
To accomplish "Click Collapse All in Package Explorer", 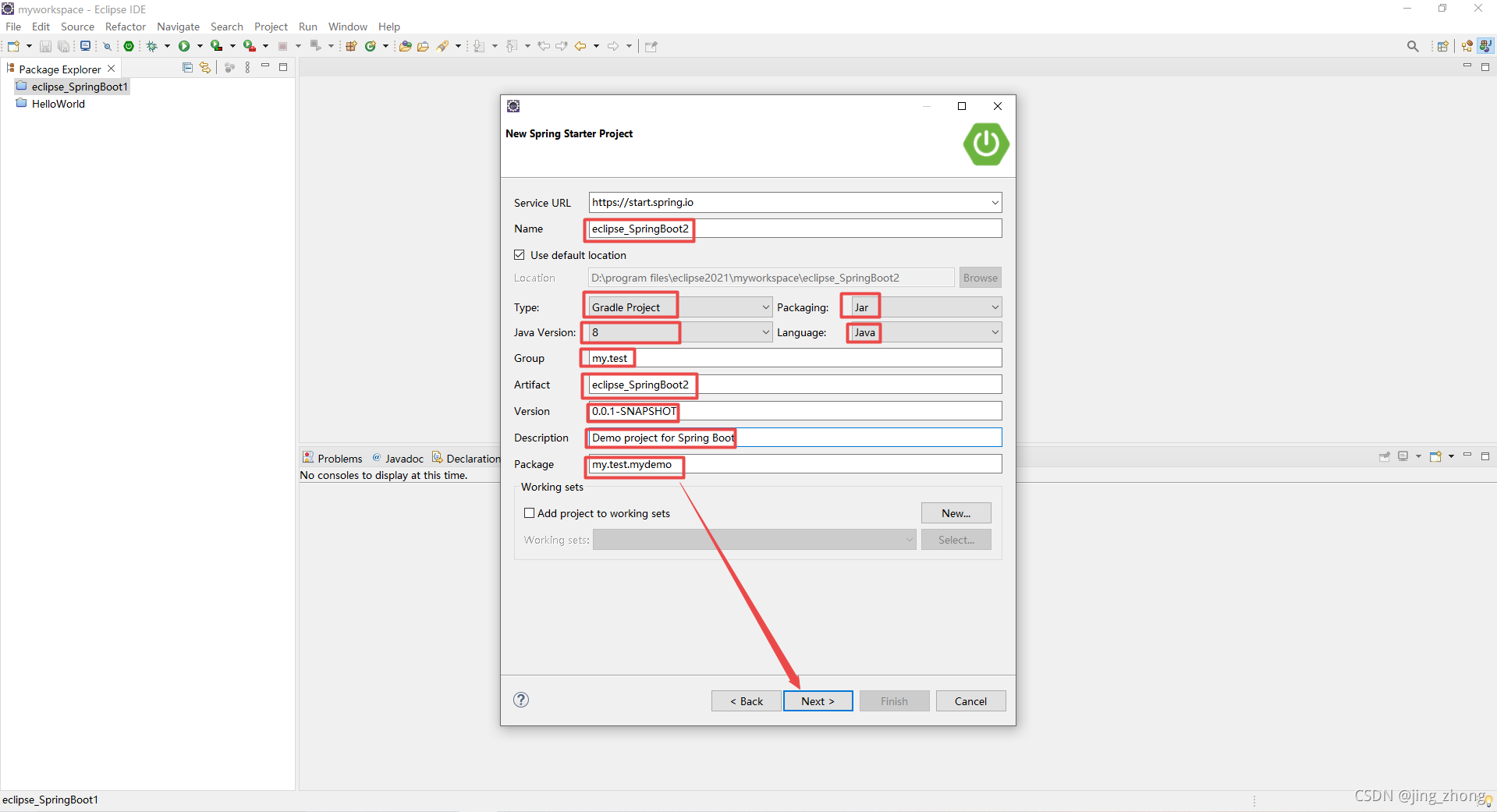I will tap(187, 68).
